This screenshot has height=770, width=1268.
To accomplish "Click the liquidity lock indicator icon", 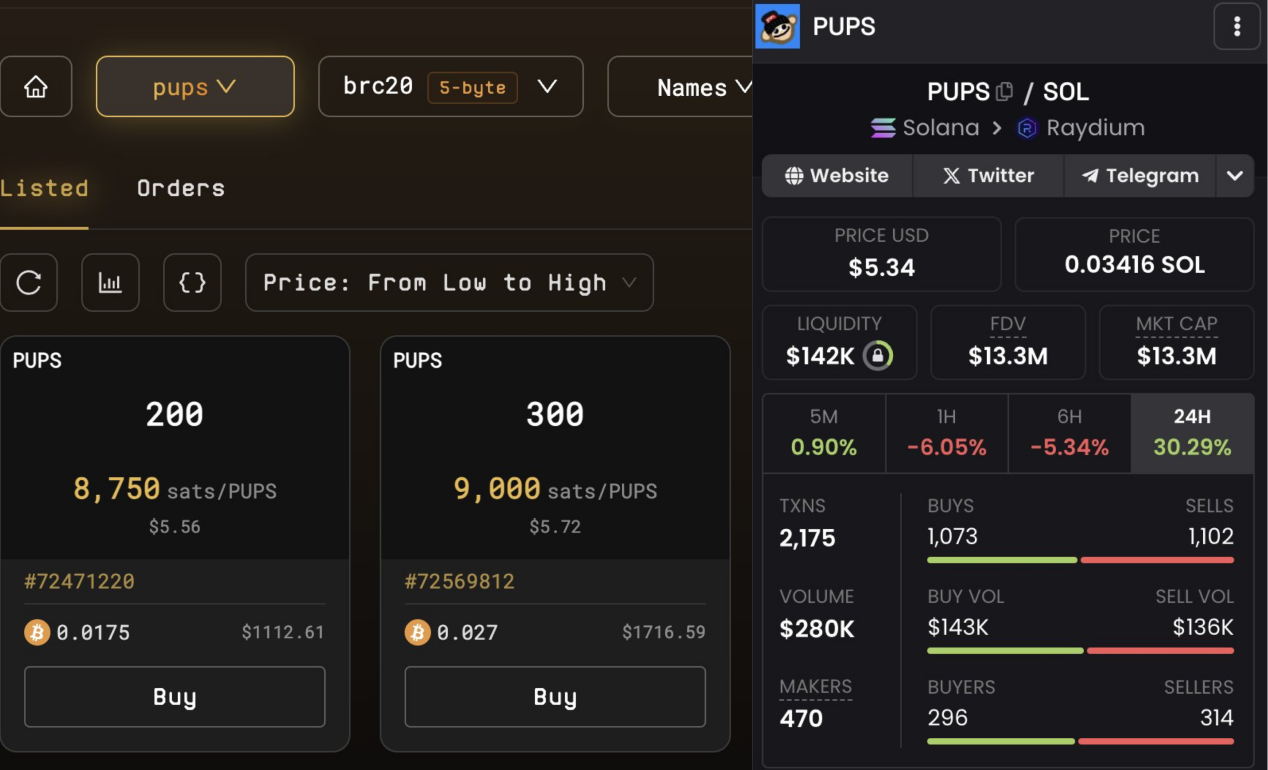I will click(877, 356).
